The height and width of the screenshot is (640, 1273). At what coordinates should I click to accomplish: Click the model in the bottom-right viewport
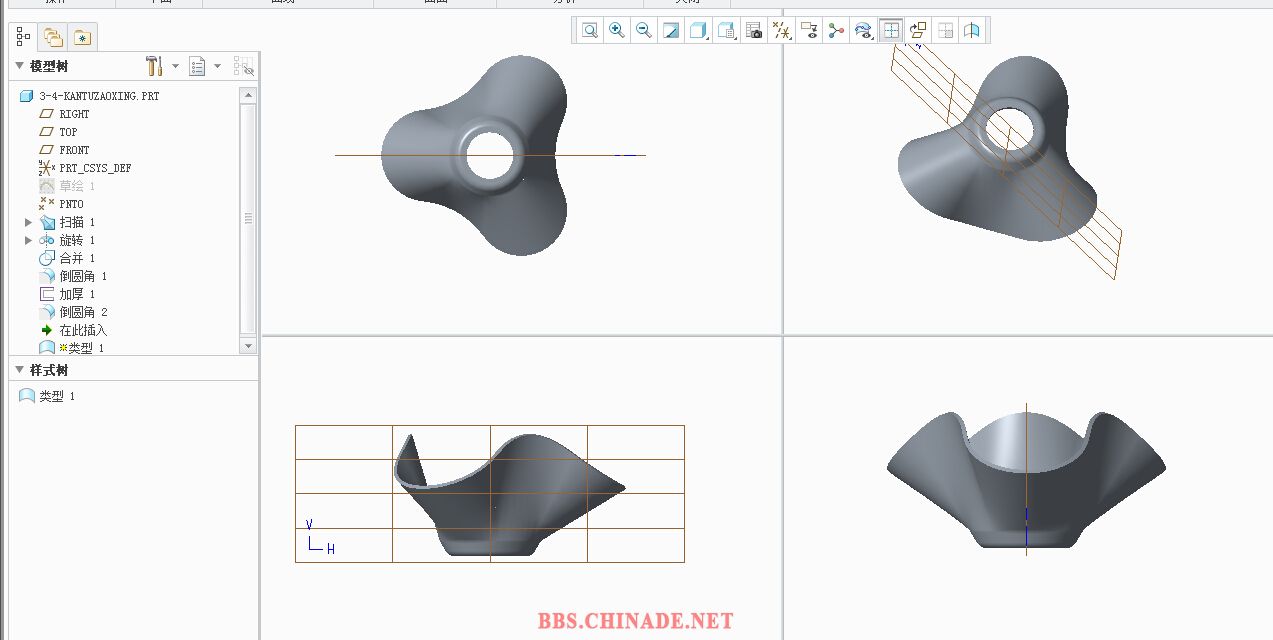[x=1027, y=478]
